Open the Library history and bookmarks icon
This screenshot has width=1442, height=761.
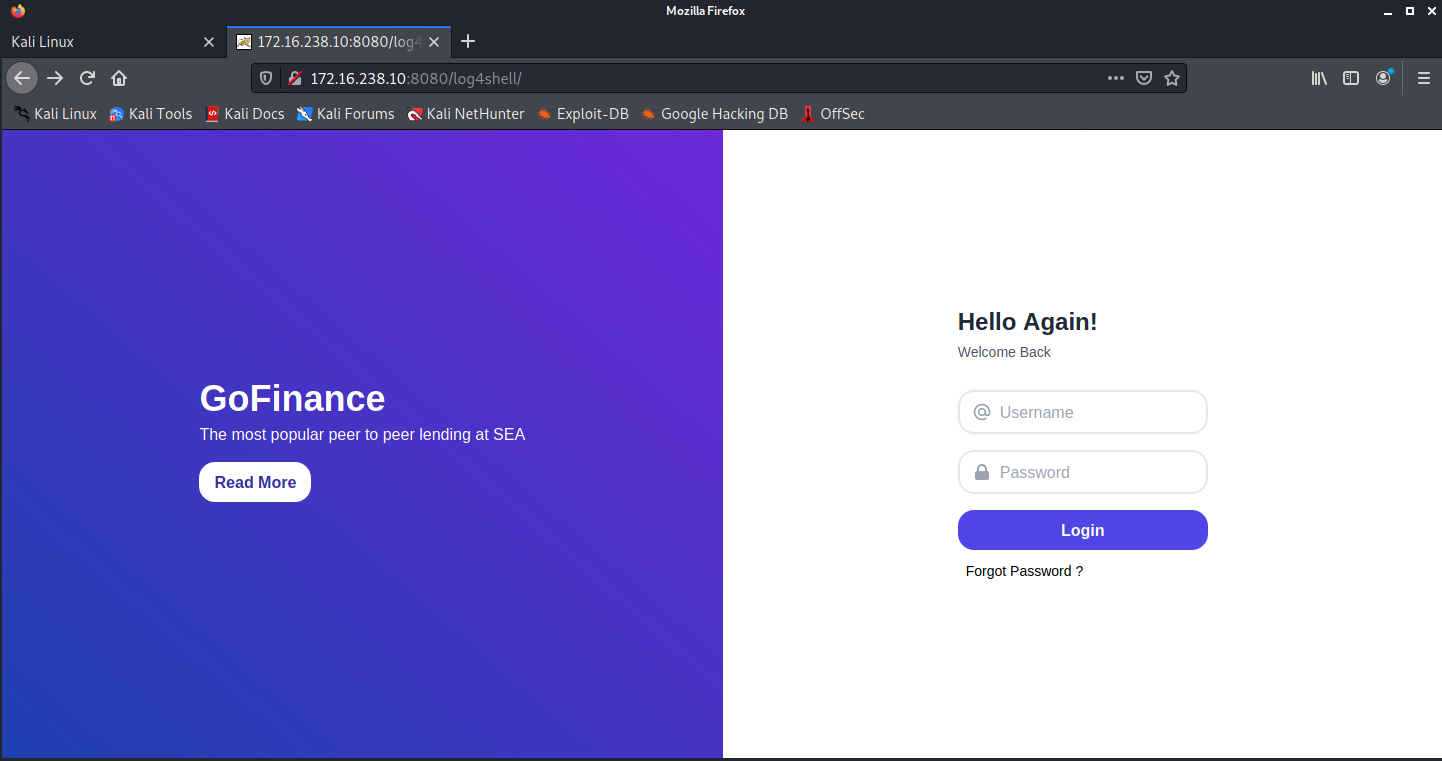1319,78
